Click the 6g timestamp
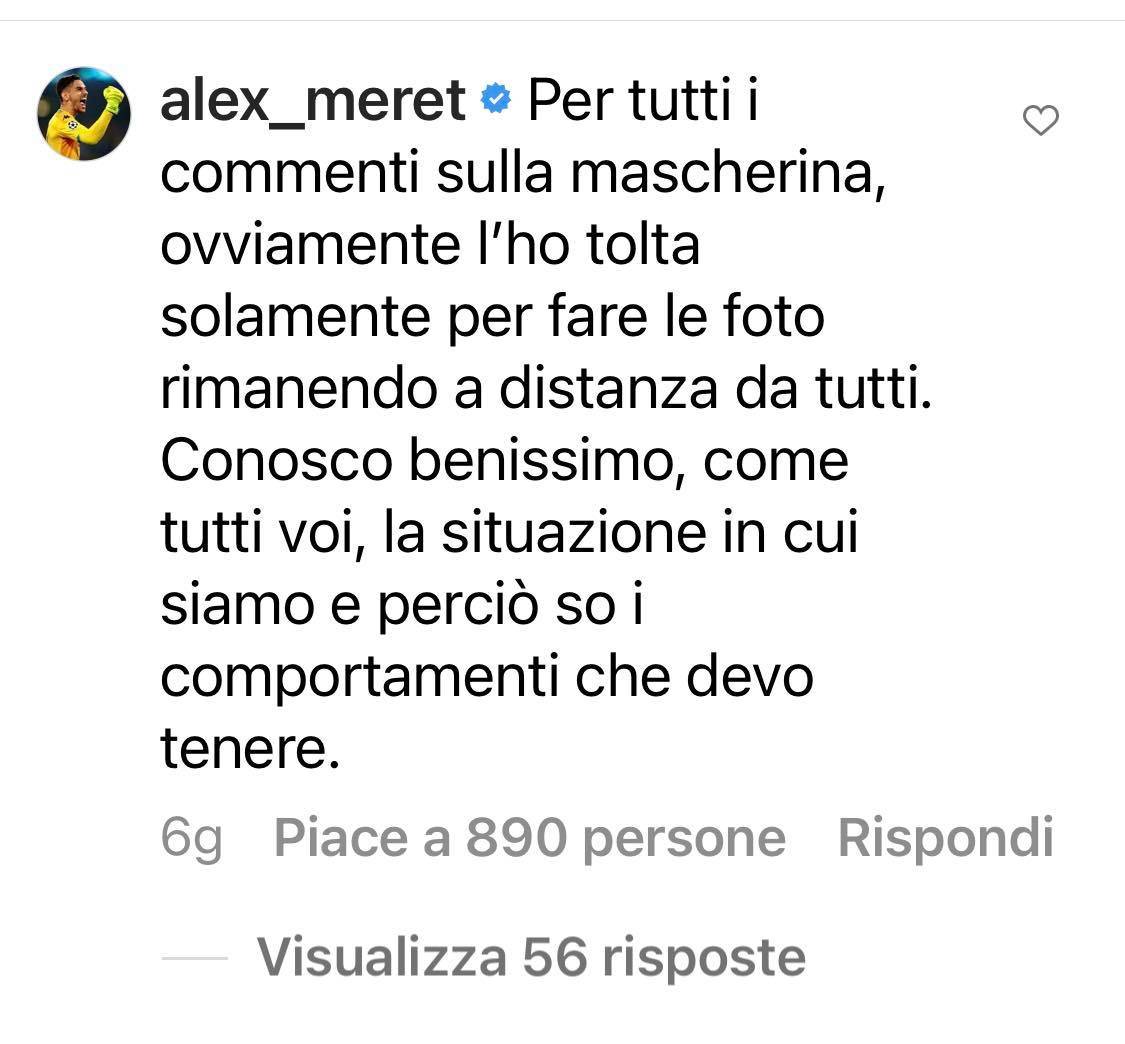Screen dimensions: 1125x1044 tap(192, 838)
